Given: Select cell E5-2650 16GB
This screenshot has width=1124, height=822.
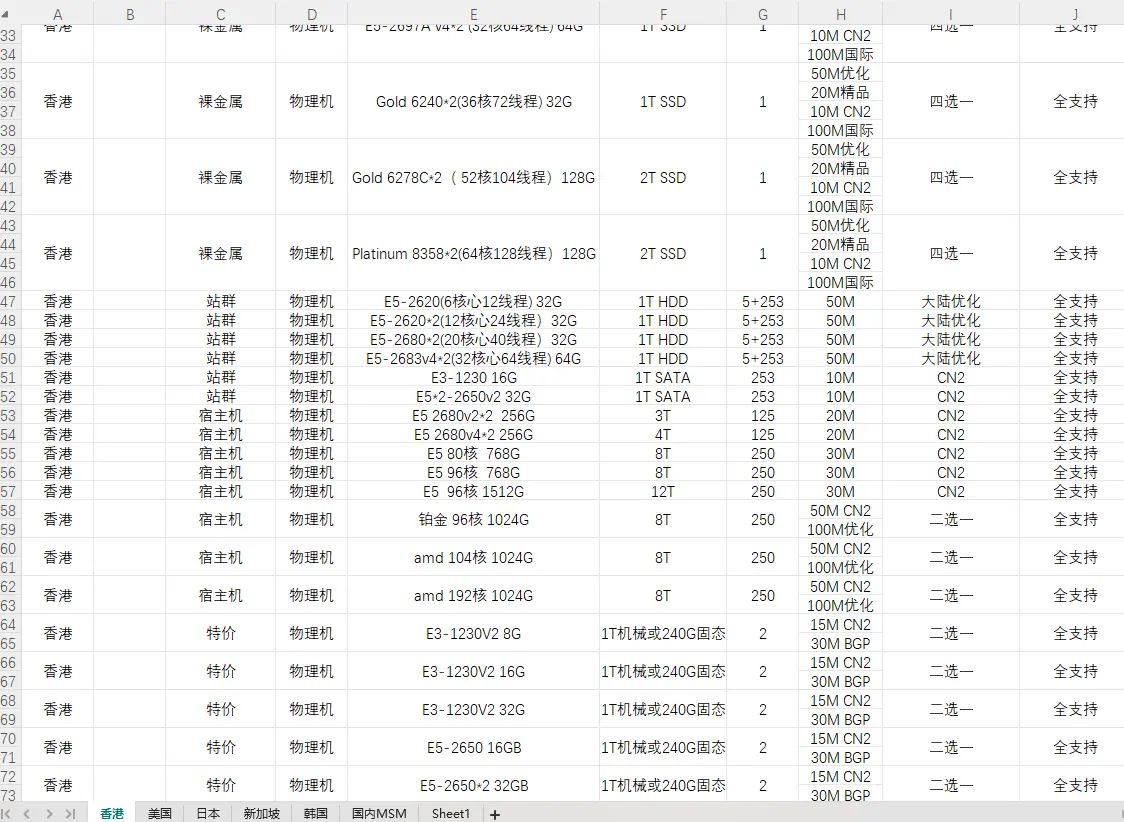Looking at the screenshot, I should point(474,747).
